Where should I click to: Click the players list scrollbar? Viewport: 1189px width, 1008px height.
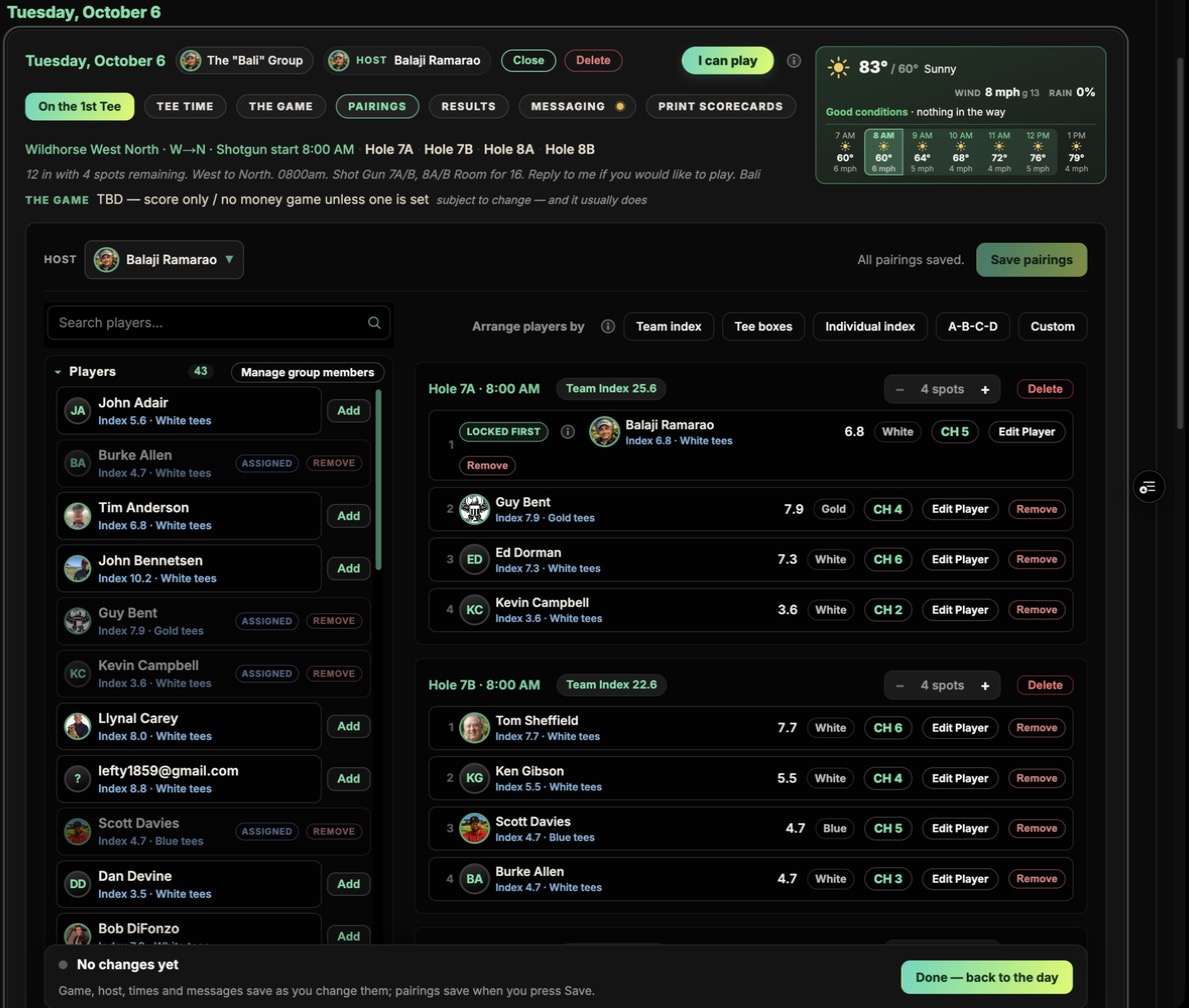click(x=378, y=480)
